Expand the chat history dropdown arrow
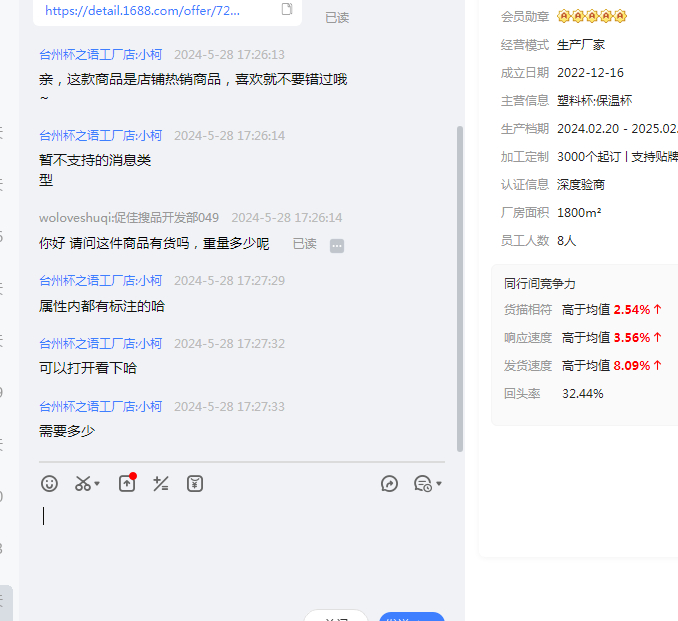Viewport: 678px width, 621px height. pos(438,484)
